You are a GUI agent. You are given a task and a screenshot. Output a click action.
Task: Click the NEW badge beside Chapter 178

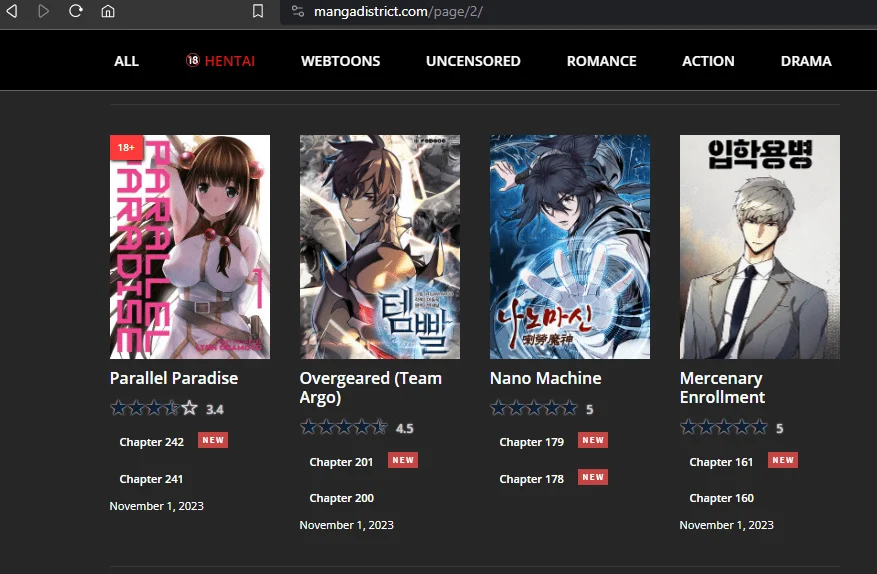point(593,477)
